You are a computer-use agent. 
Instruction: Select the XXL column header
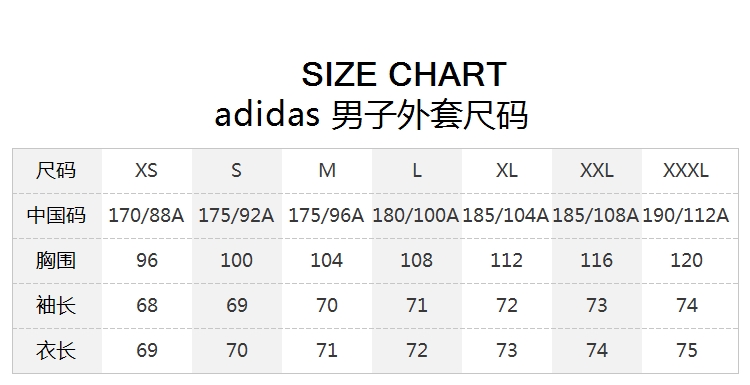[x=596, y=170]
